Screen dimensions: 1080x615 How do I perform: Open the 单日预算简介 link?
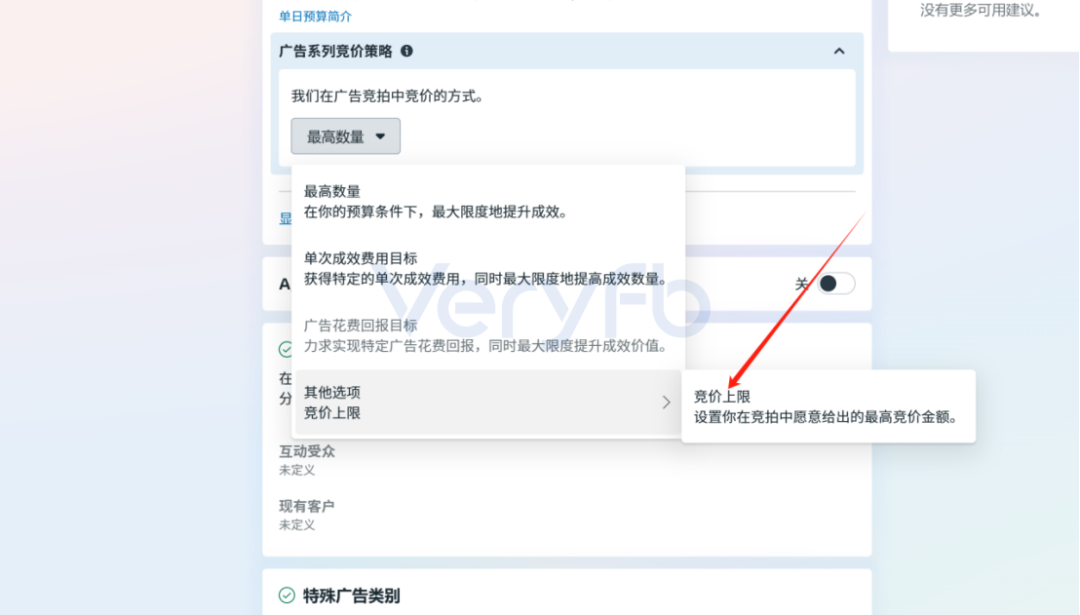point(315,16)
